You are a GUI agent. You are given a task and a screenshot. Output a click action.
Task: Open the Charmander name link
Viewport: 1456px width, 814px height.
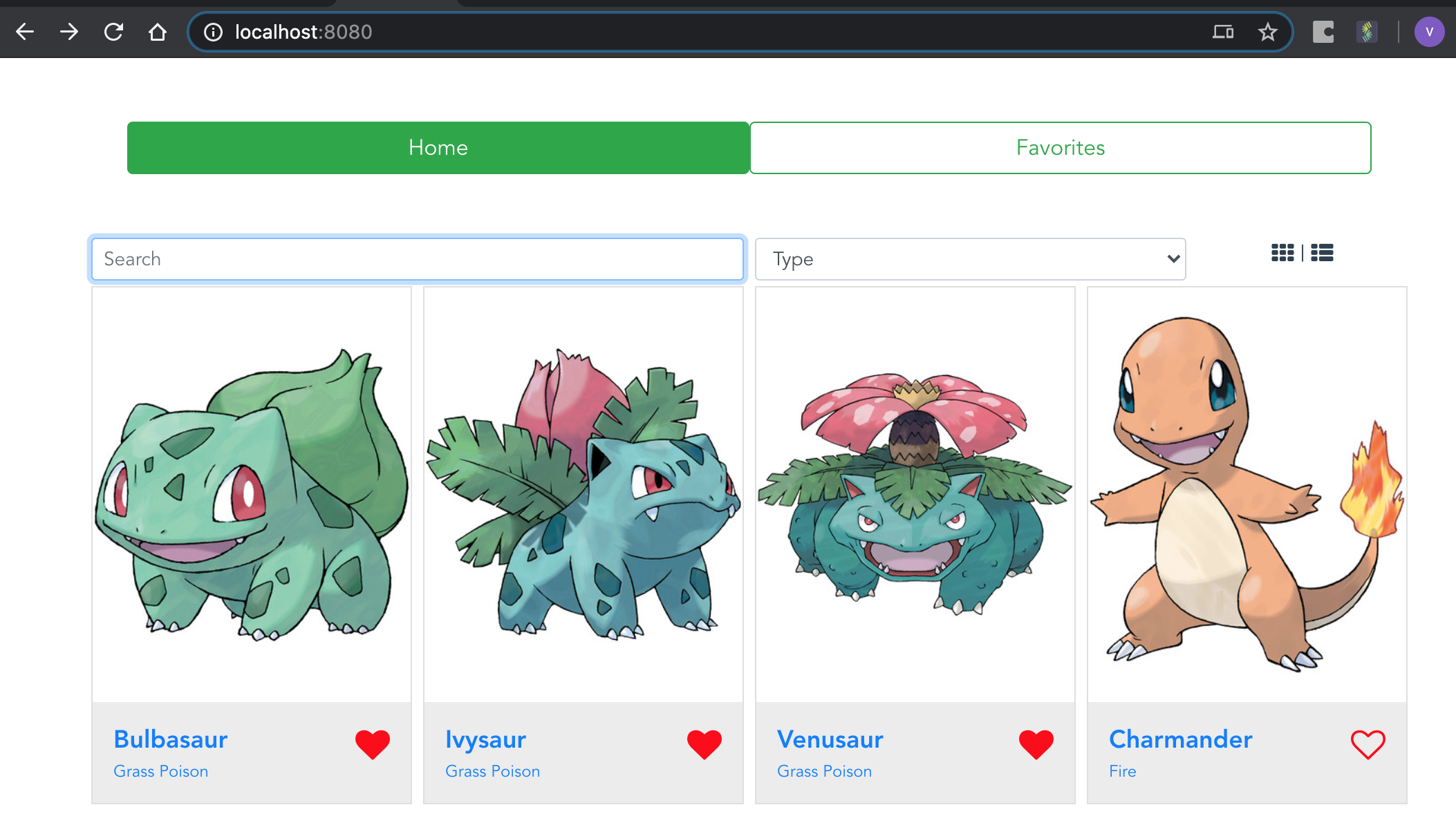[1180, 739]
